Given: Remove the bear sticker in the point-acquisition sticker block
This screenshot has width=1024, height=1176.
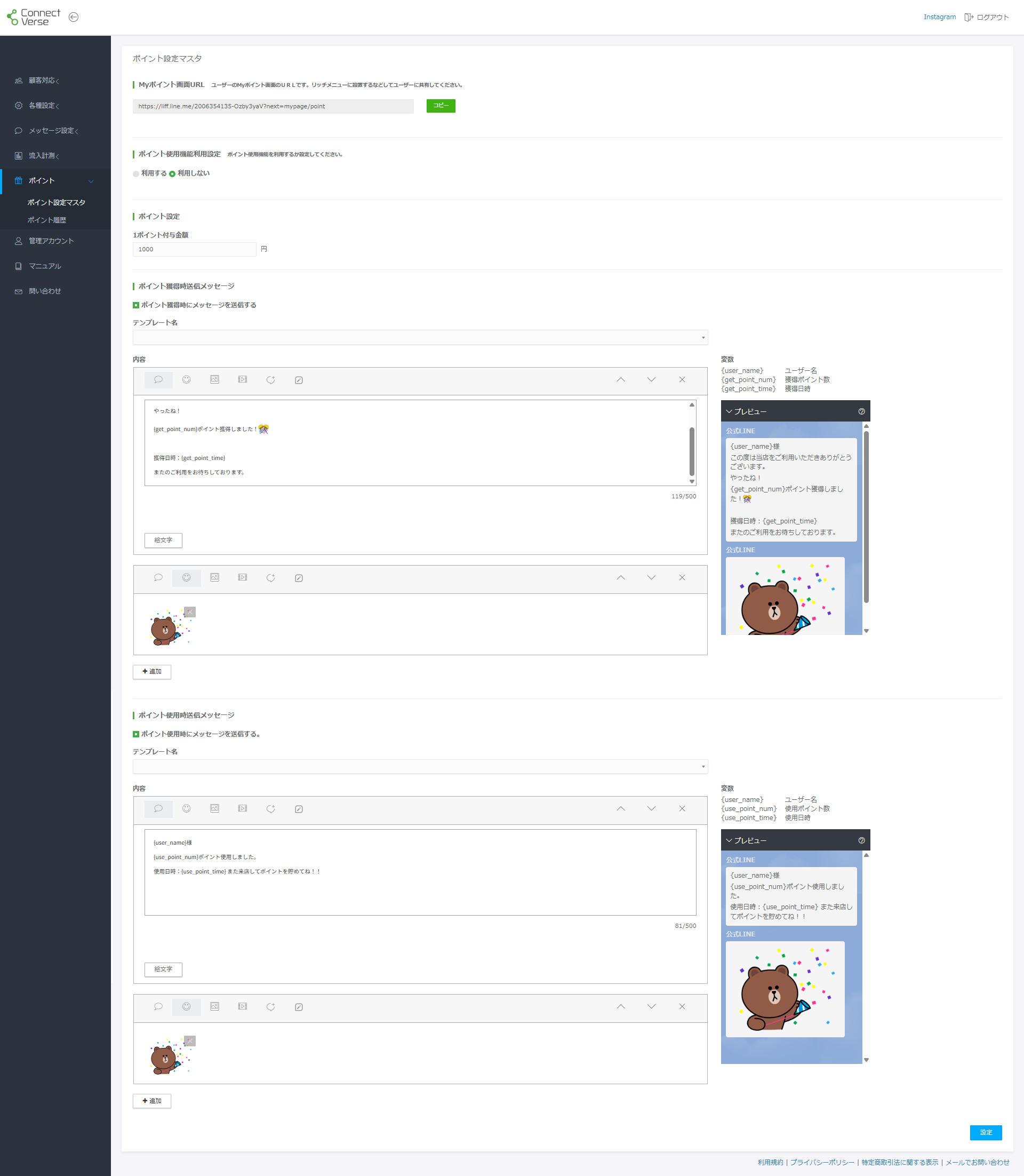Looking at the screenshot, I should tap(190, 613).
